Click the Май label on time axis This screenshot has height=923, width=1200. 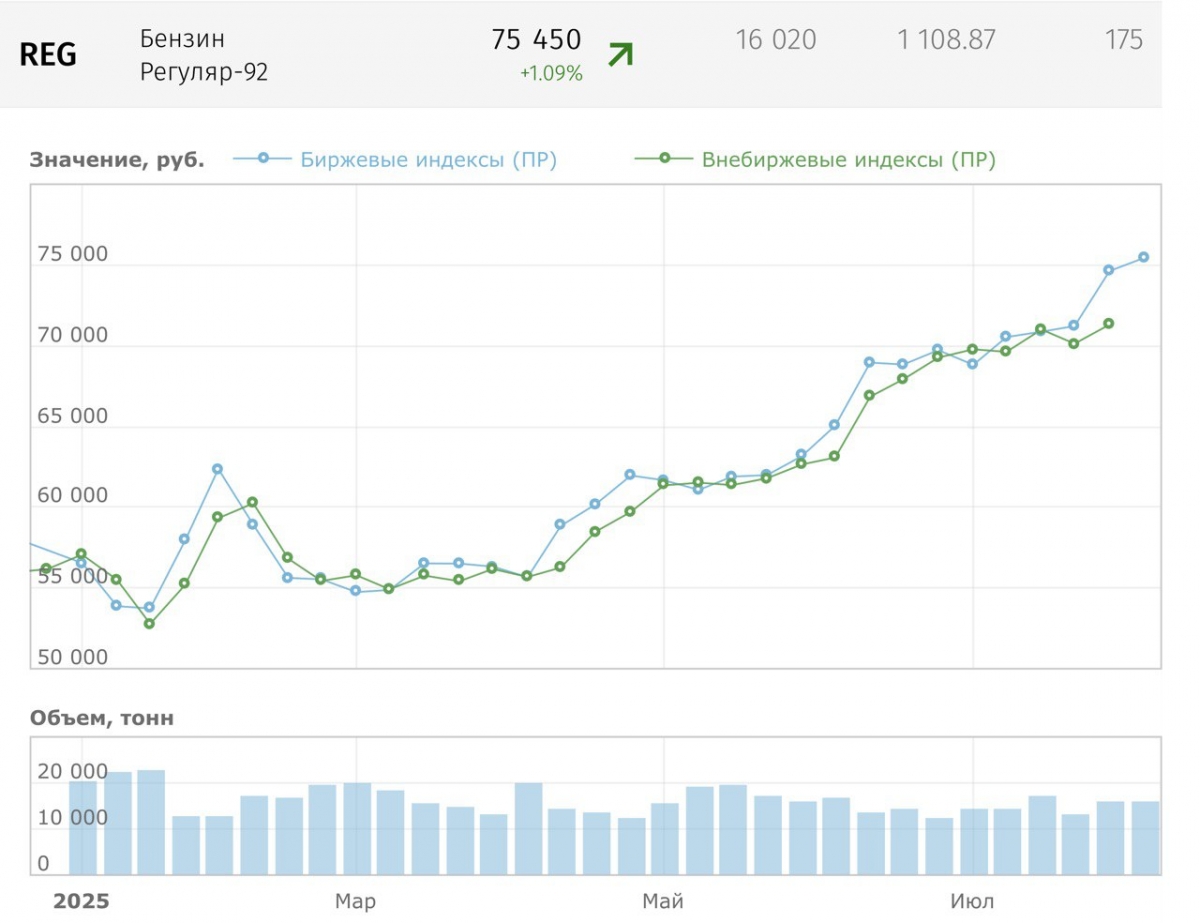[x=663, y=902]
